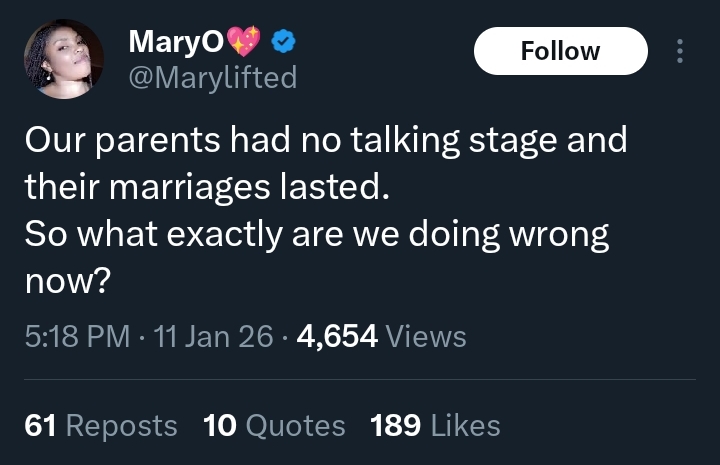
Task: Show who liked via "Likes" label
Action: 465,426
